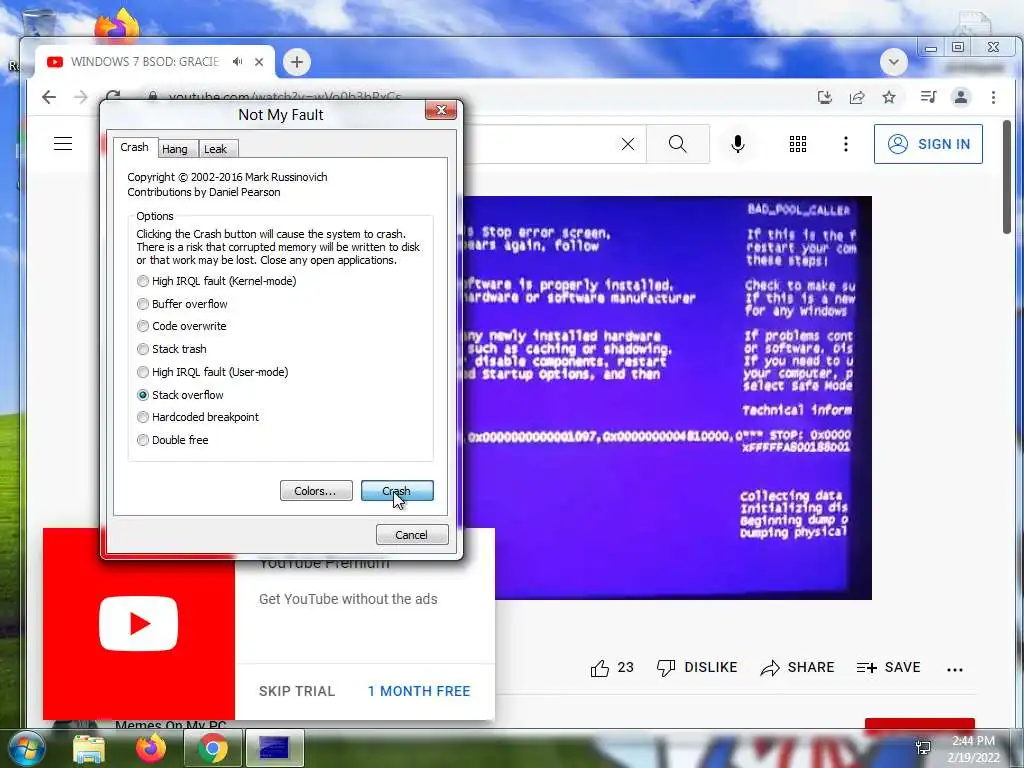This screenshot has height=768, width=1024.
Task: Click the Crash button
Action: pyautogui.click(x=397, y=490)
